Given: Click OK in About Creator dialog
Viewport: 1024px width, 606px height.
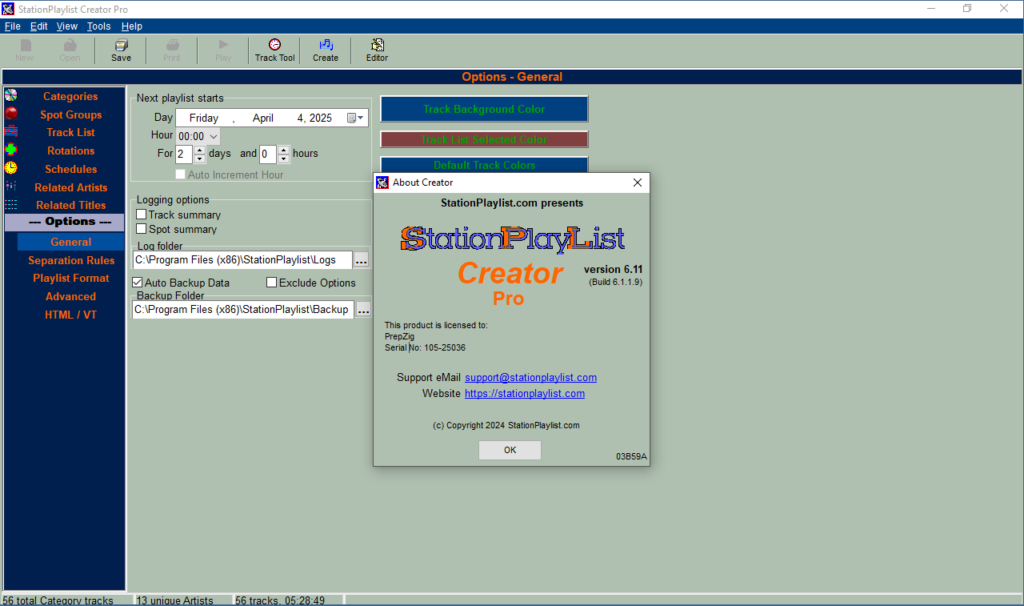Looking at the screenshot, I should point(509,450).
